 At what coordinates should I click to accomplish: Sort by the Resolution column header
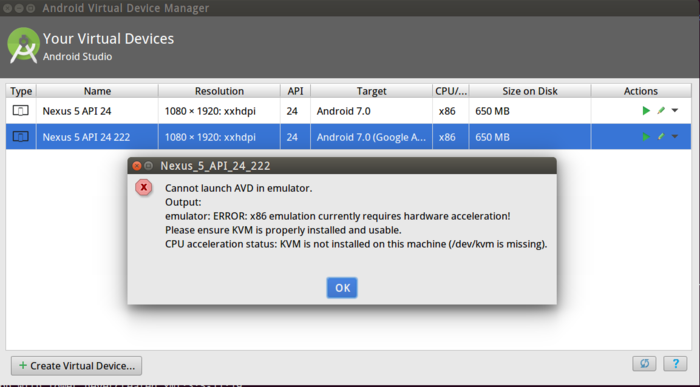(x=219, y=91)
